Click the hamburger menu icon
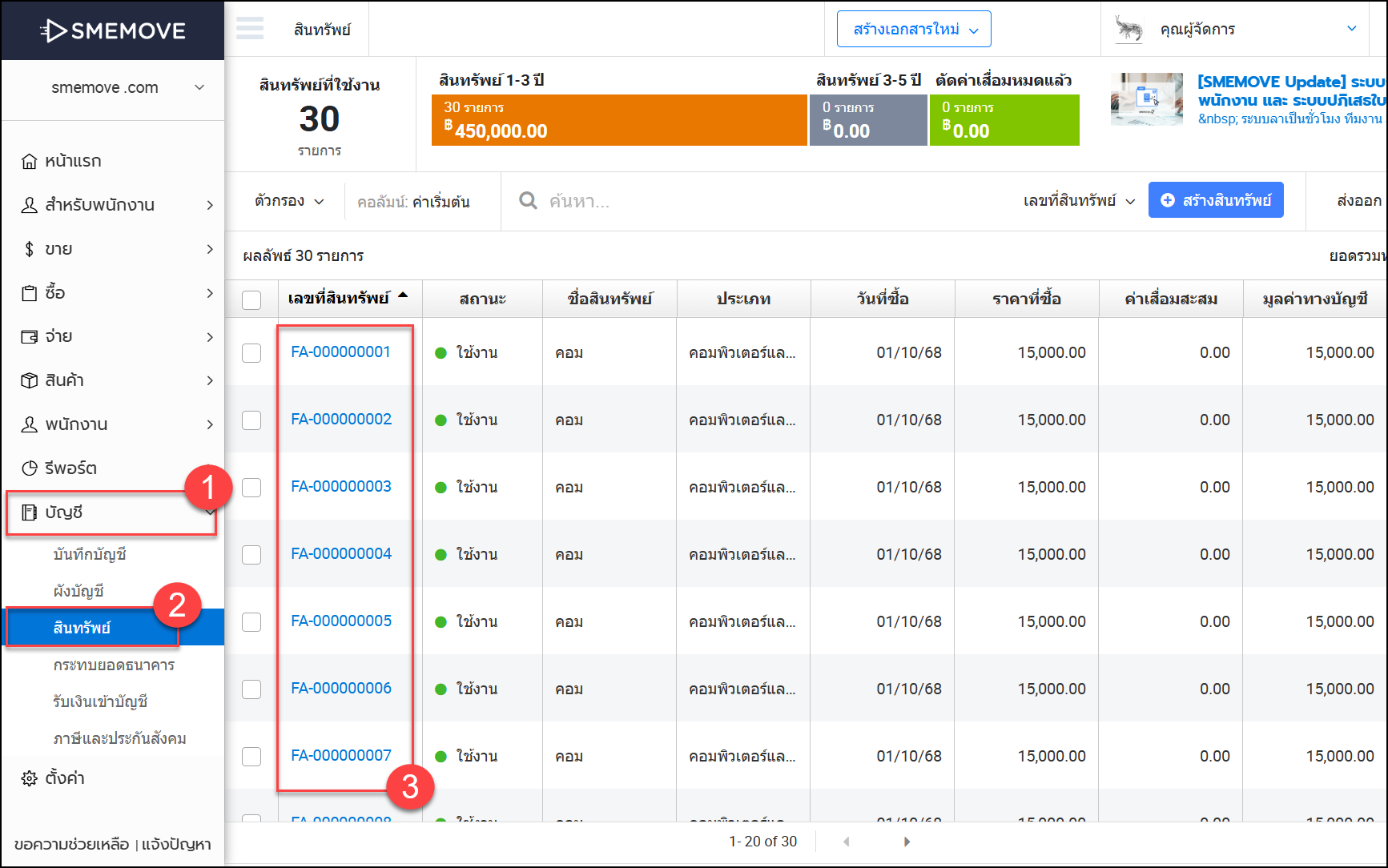This screenshot has width=1388, height=868. [250, 29]
